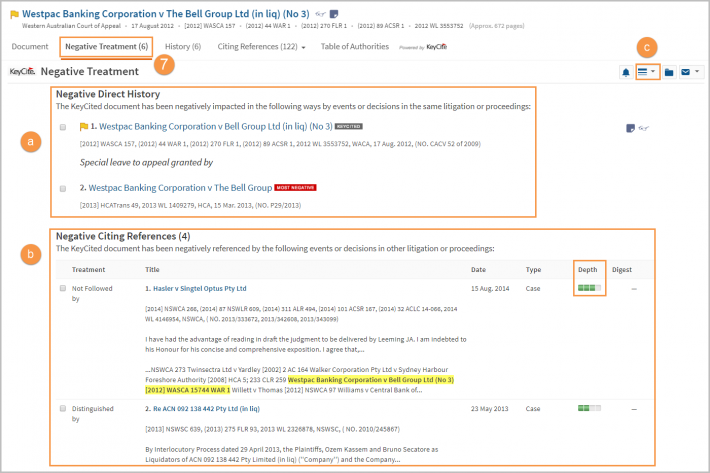Save to folder using the folder icon
Image resolution: width=710 pixels, height=473 pixels.
tap(669, 72)
